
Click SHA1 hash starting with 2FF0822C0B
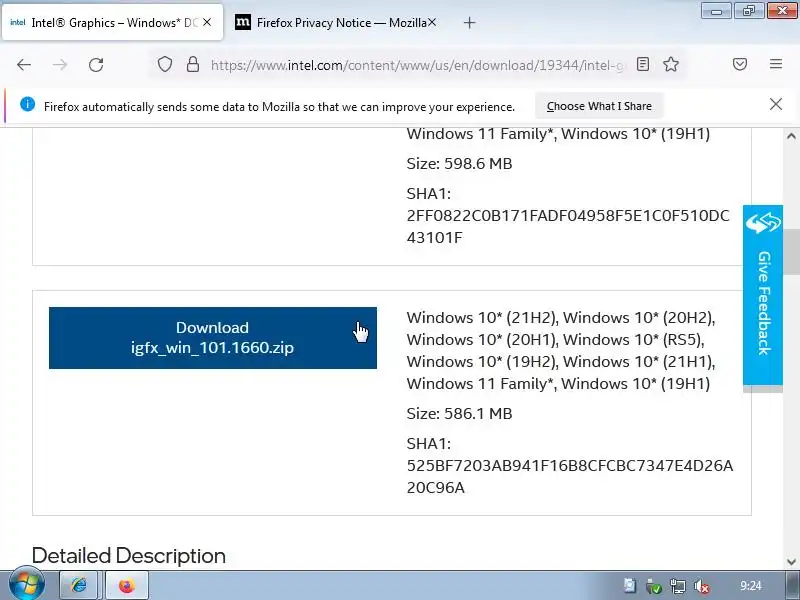point(568,227)
